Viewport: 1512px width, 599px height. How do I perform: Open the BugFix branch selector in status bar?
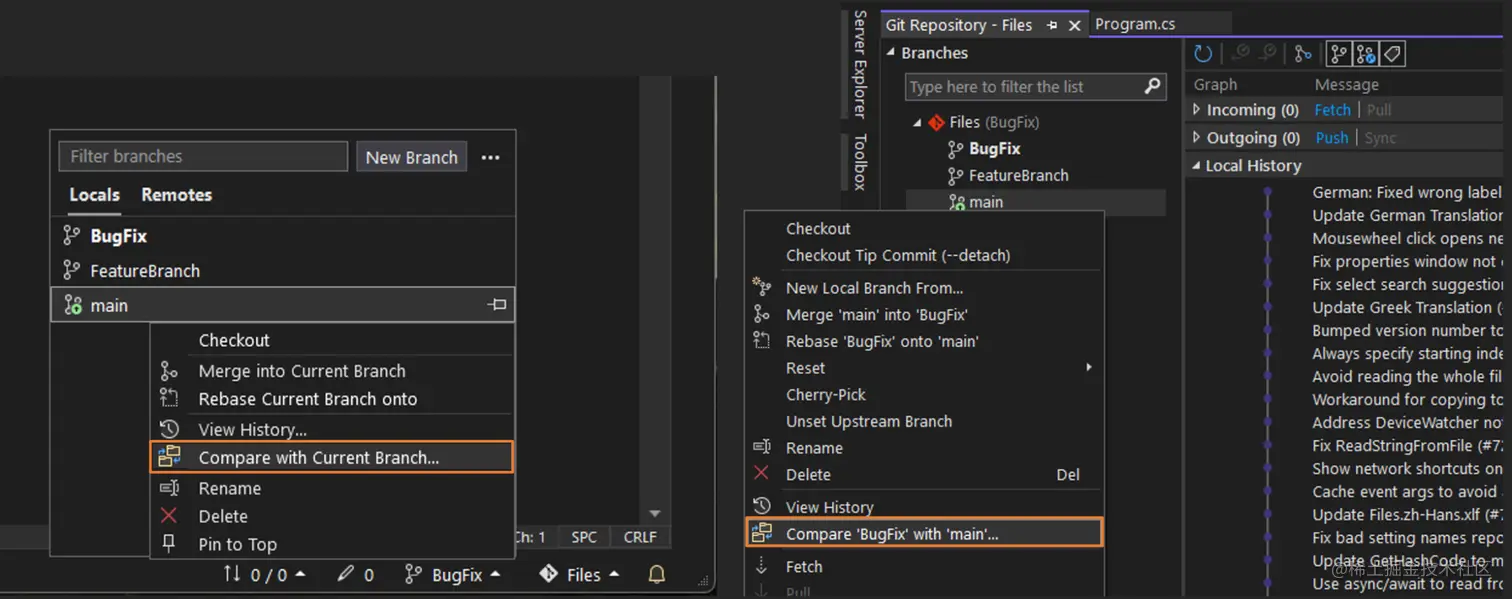click(x=452, y=575)
